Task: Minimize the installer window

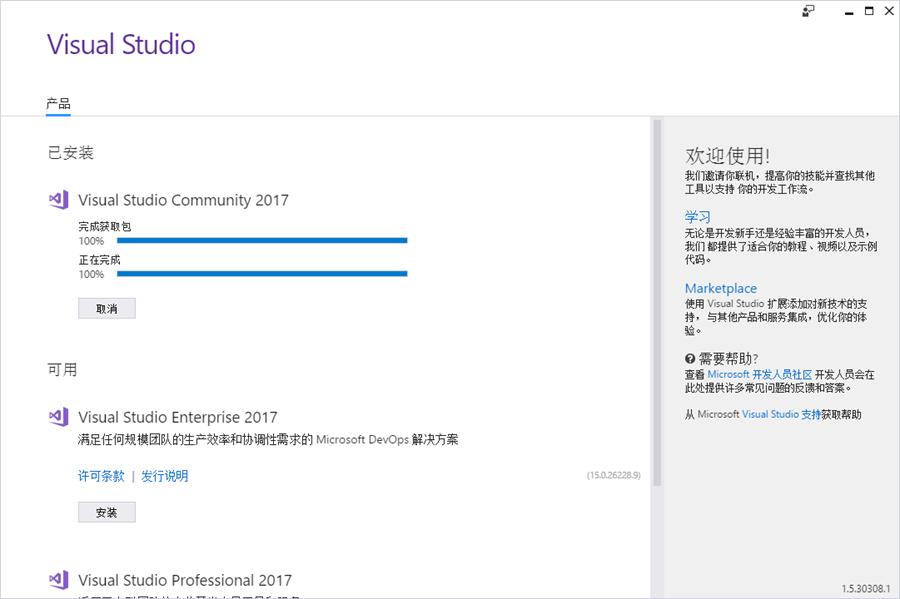Action: point(849,11)
